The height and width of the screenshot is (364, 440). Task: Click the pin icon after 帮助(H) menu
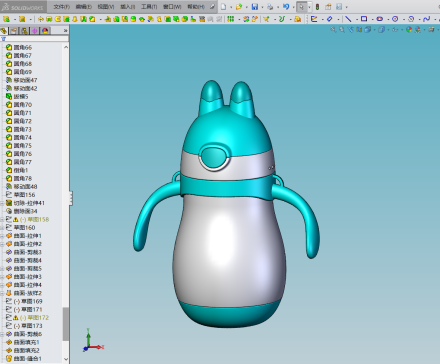point(212,7)
